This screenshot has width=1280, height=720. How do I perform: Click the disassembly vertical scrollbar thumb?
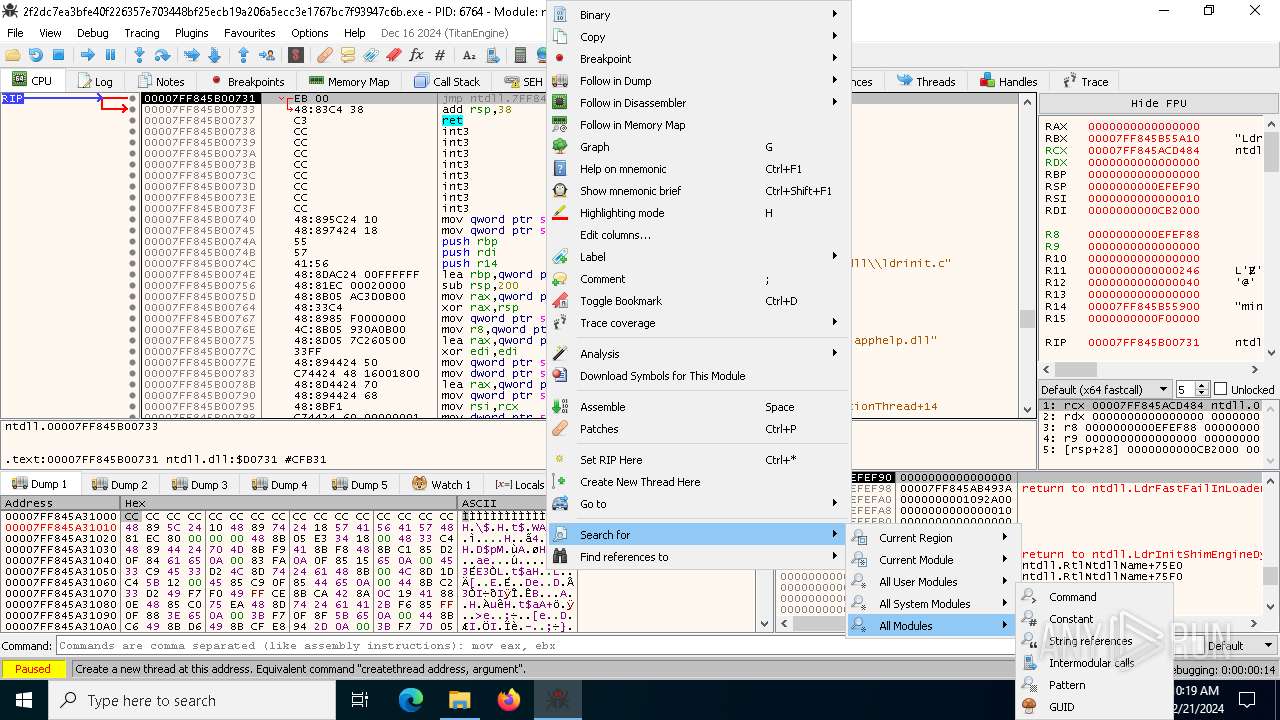[1027, 319]
